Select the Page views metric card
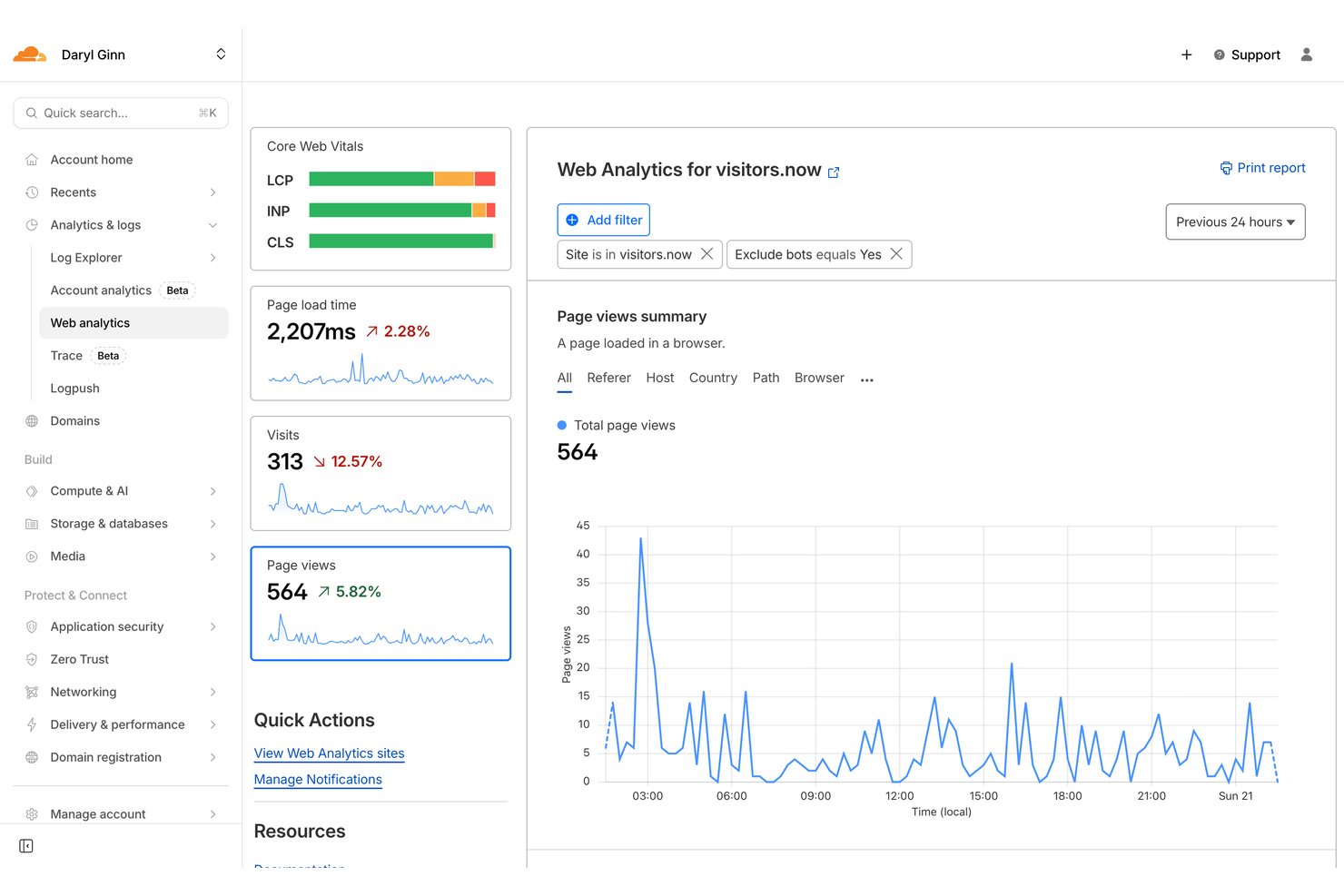 [380, 604]
